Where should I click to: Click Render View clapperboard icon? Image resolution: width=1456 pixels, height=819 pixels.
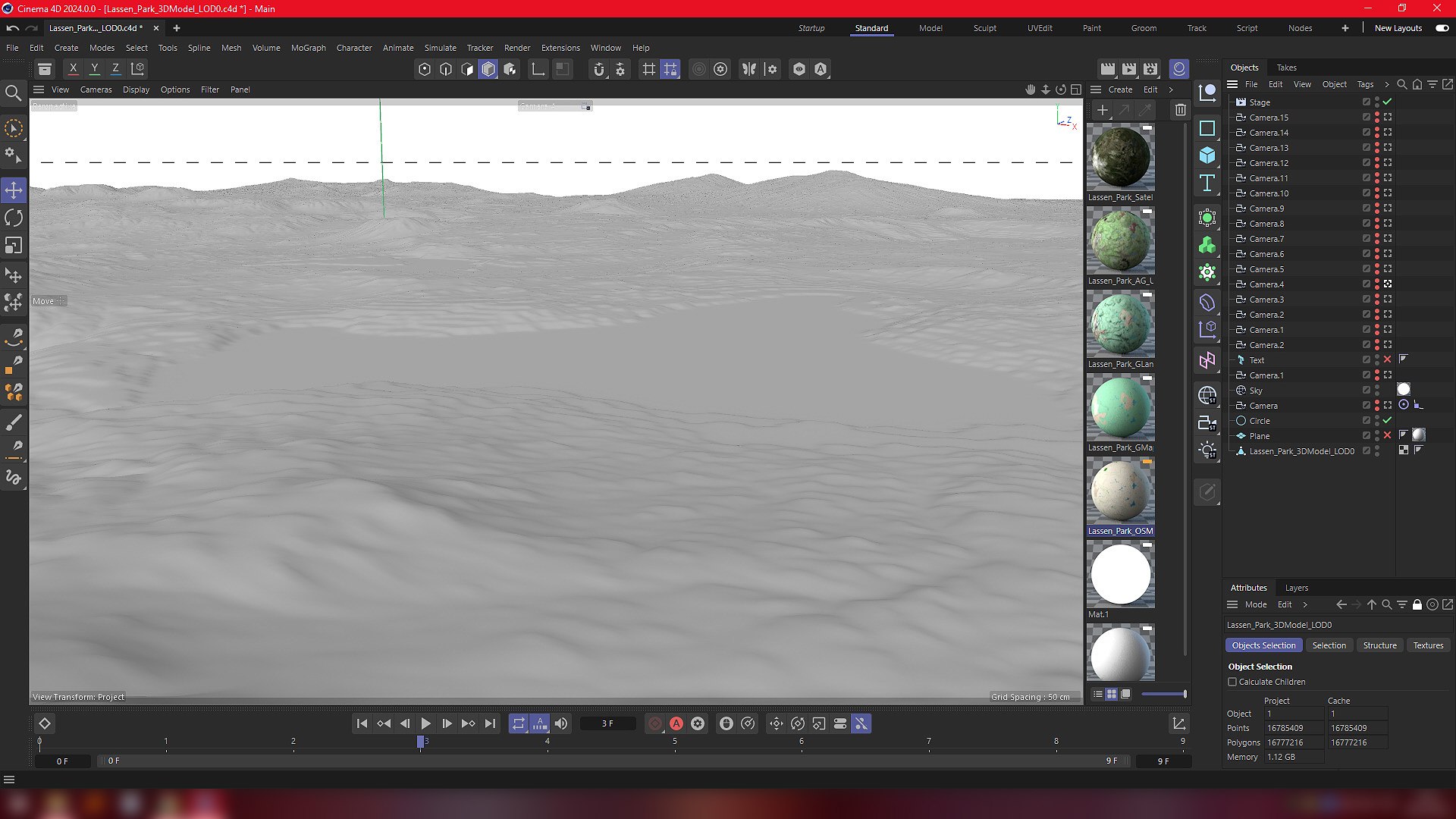coord(1108,69)
